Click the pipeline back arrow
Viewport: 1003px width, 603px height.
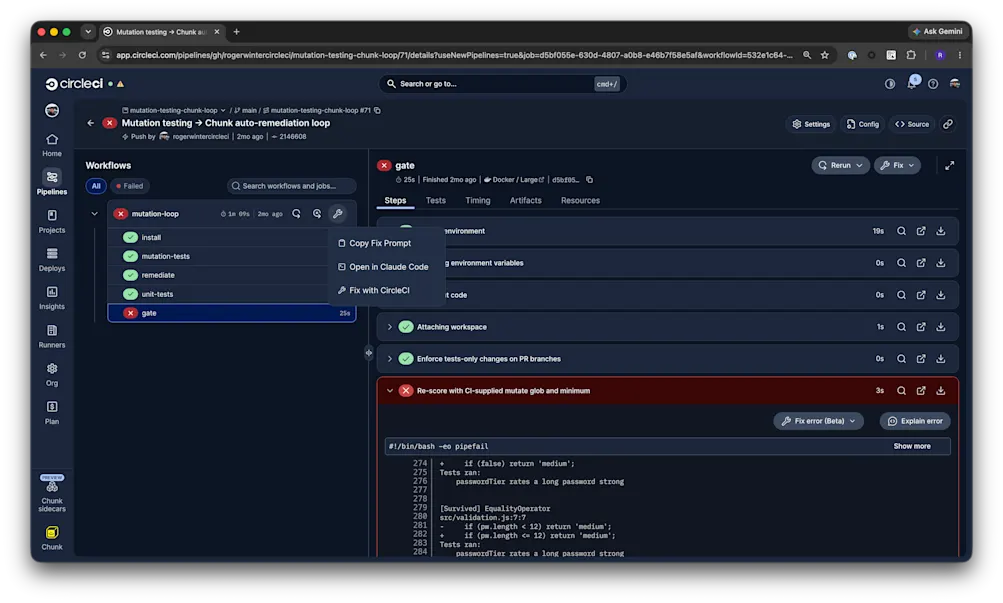pos(90,123)
